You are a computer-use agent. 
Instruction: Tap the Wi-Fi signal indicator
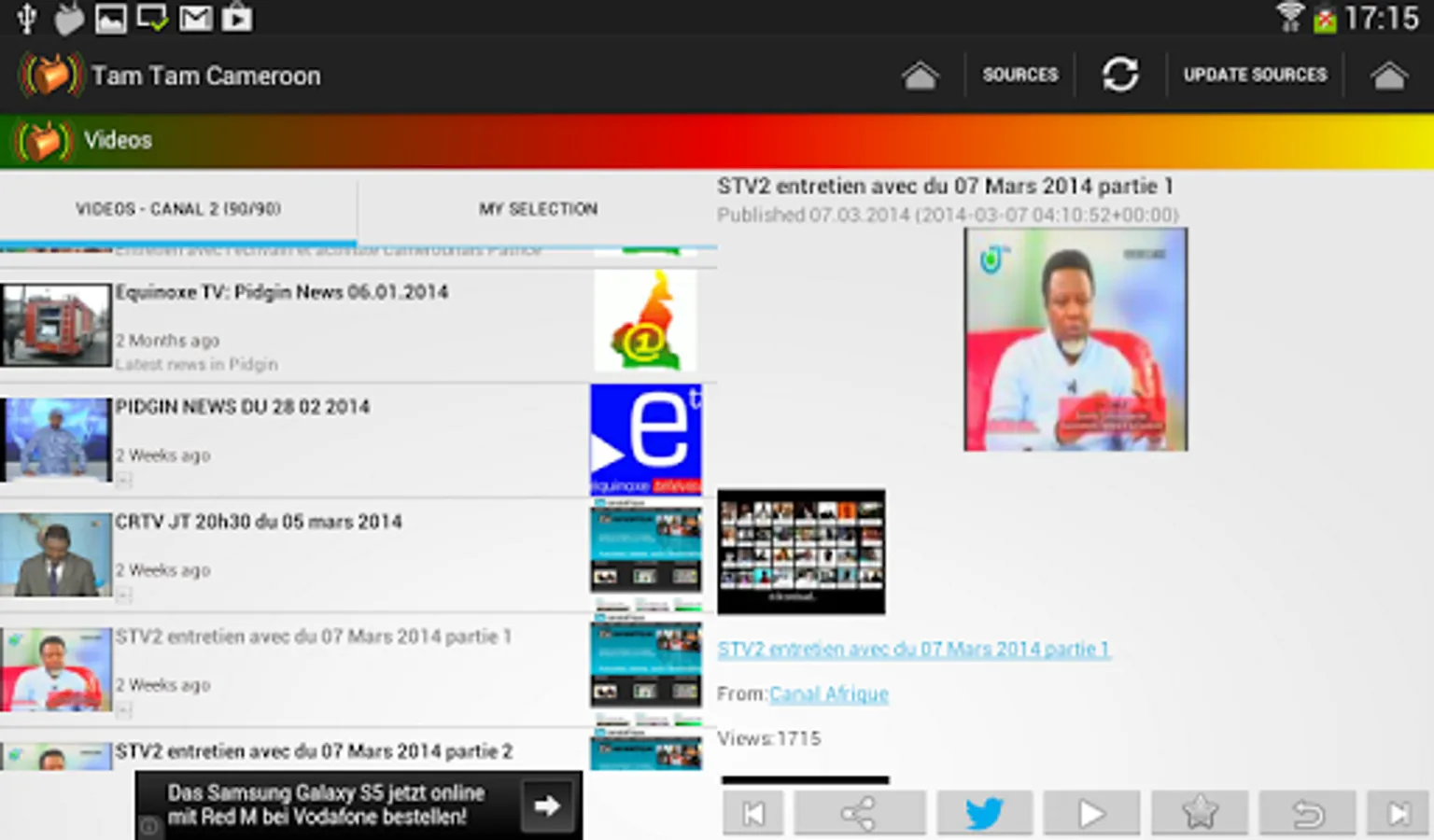click(x=1289, y=17)
